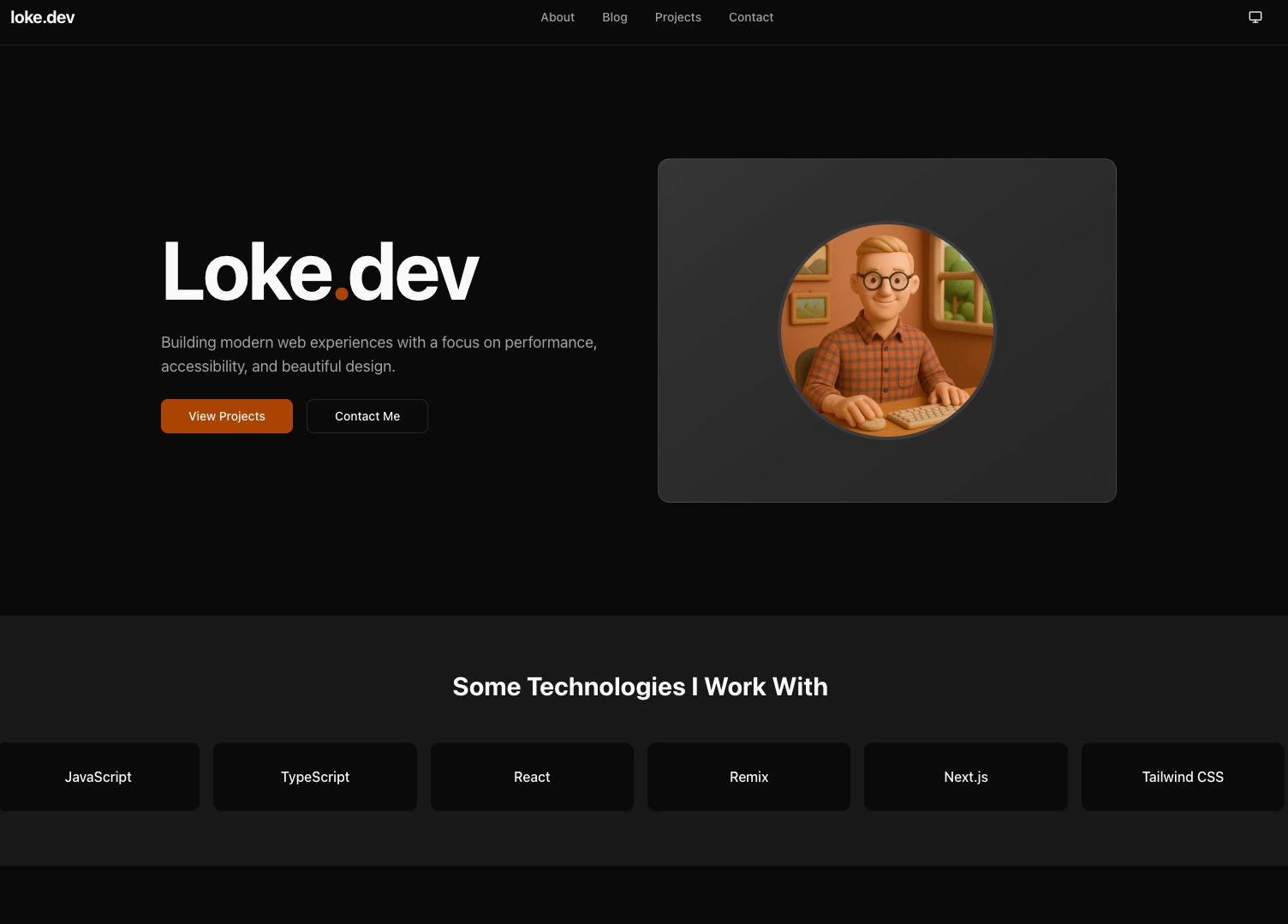This screenshot has height=924, width=1288.
Task: Select the Tailwind CSS card
Action: [x=1183, y=777]
